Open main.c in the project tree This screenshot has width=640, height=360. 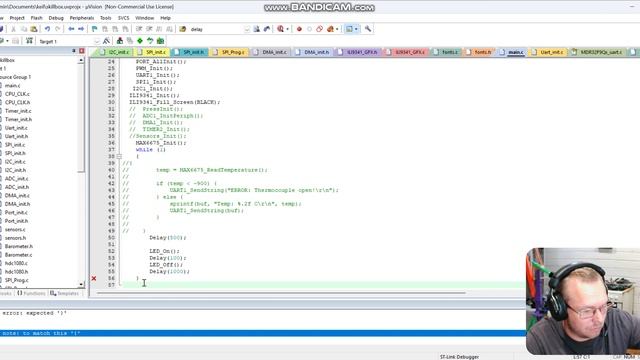pyautogui.click(x=12, y=86)
